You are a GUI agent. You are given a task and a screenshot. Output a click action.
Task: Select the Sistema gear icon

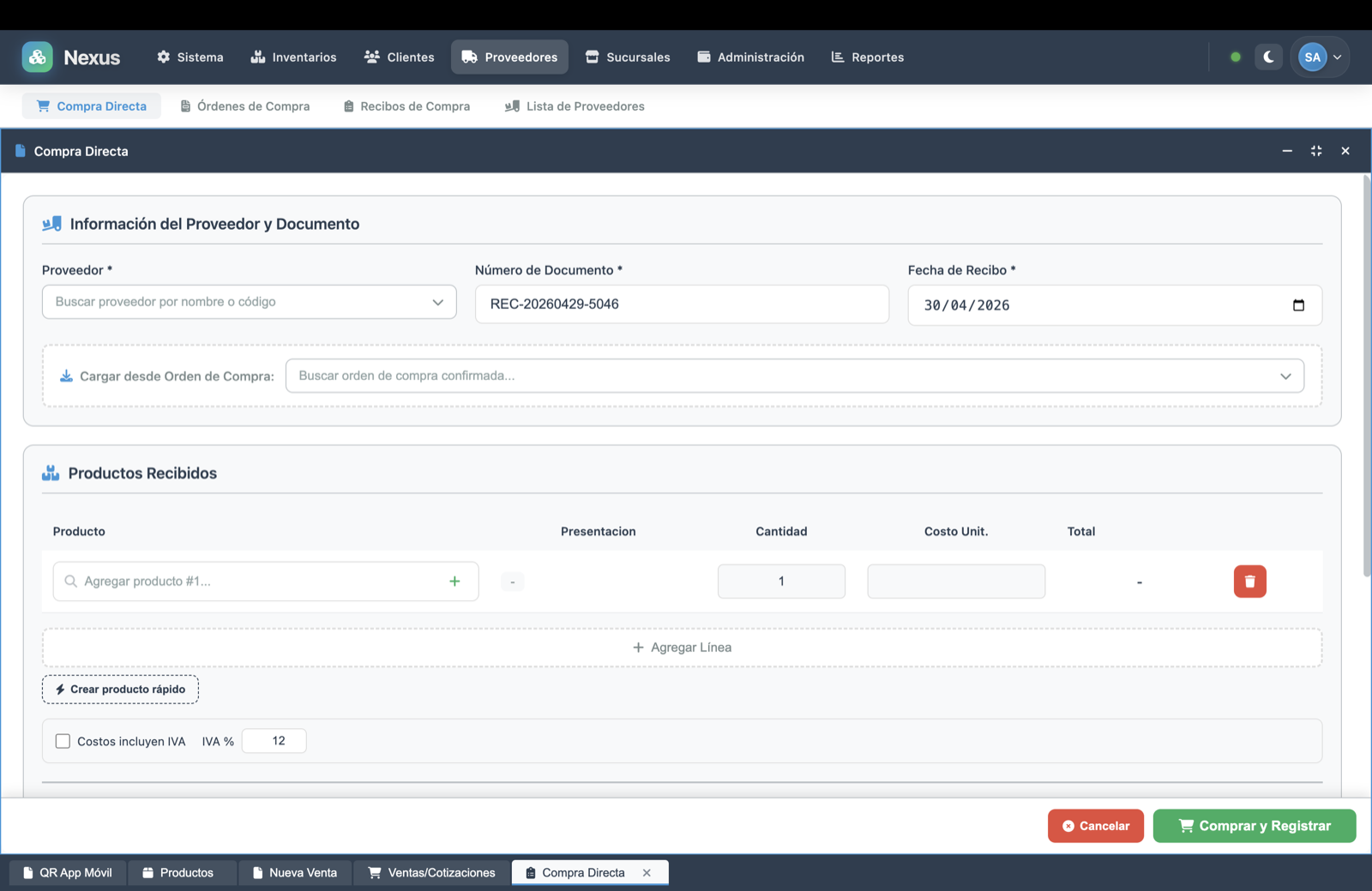163,57
